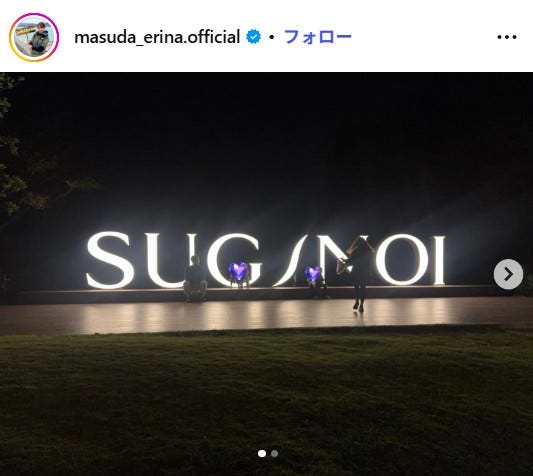Click the right purple heart sticker
Screen dimensions: 533x476
point(313,274)
